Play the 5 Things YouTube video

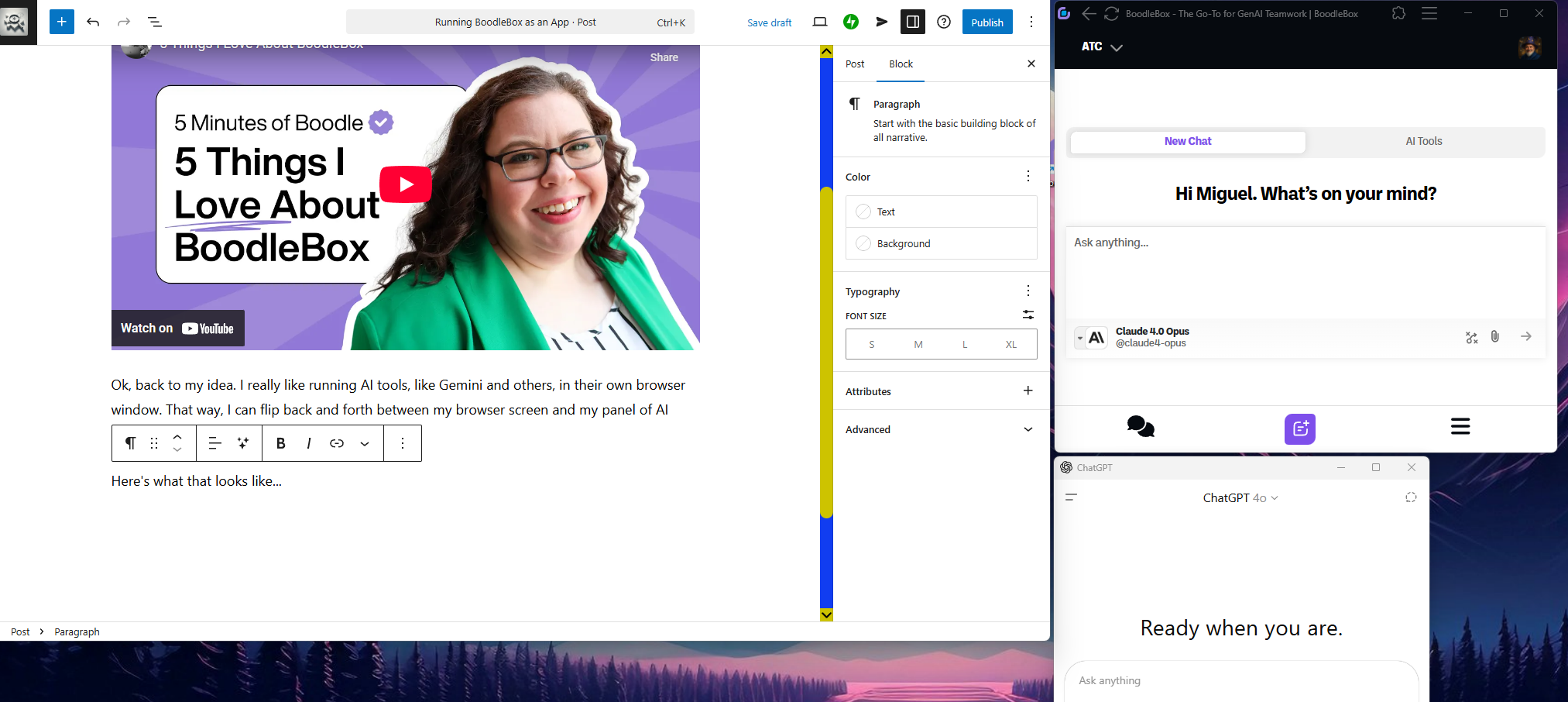point(405,184)
